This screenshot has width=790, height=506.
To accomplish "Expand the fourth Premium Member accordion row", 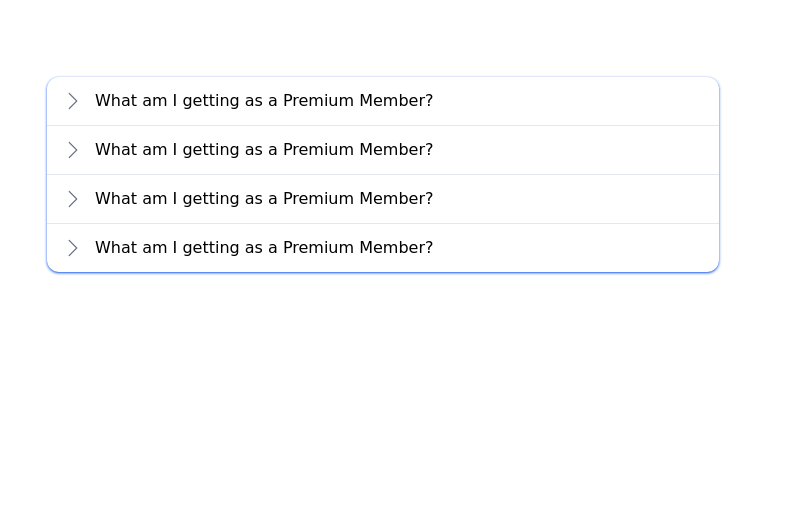I will point(382,248).
